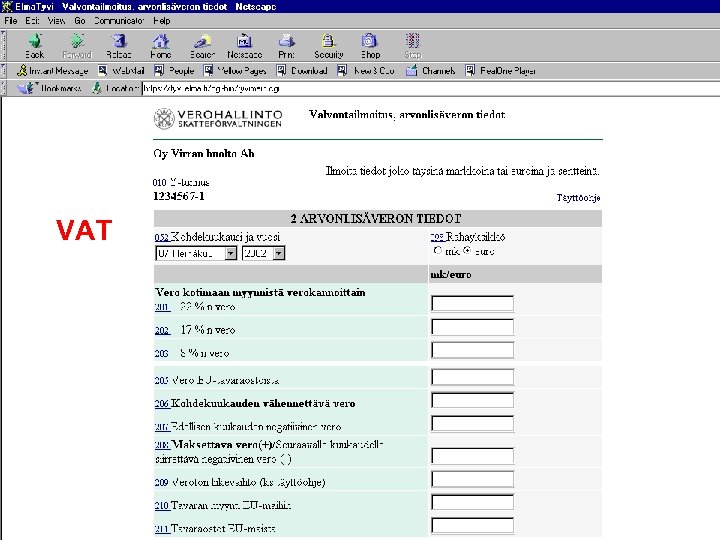Open the year dropdown showing 2002
This screenshot has height=540, width=720.
[264, 253]
